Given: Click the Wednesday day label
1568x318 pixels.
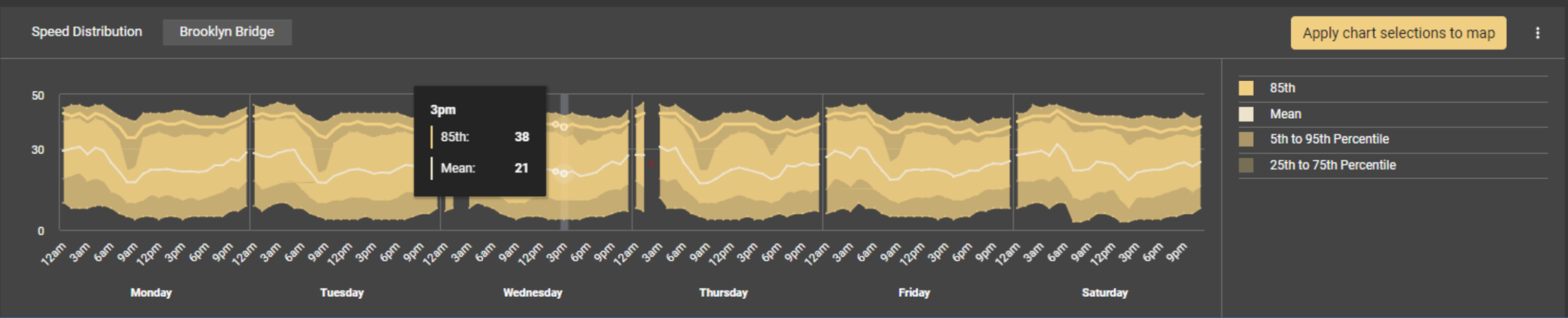Looking at the screenshot, I should (x=532, y=292).
